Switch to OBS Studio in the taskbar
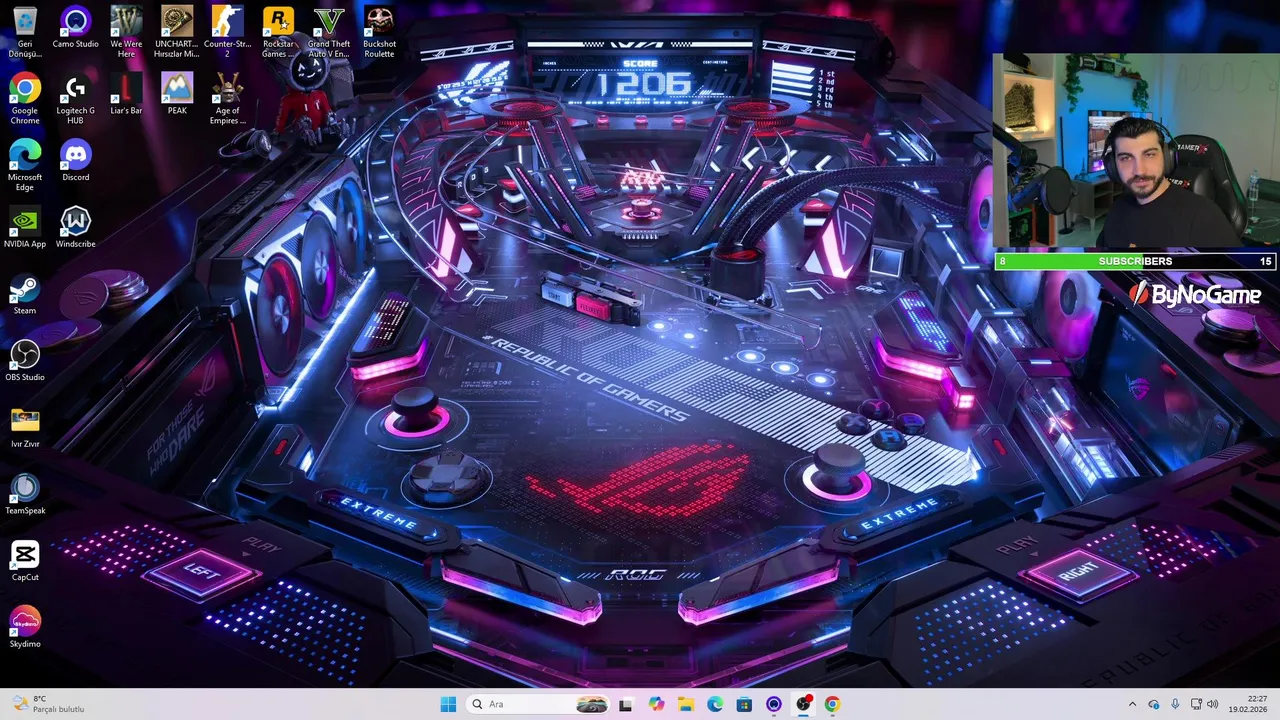This screenshot has height=720, width=1280. 803,704
